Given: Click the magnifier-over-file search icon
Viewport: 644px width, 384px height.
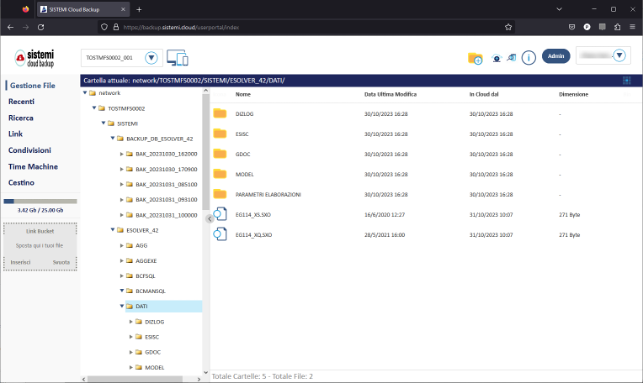Looking at the screenshot, I should click(511, 58).
